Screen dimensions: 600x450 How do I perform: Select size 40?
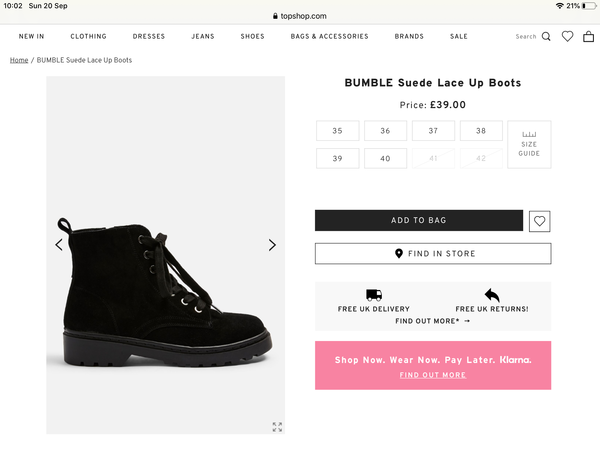[x=385, y=158]
